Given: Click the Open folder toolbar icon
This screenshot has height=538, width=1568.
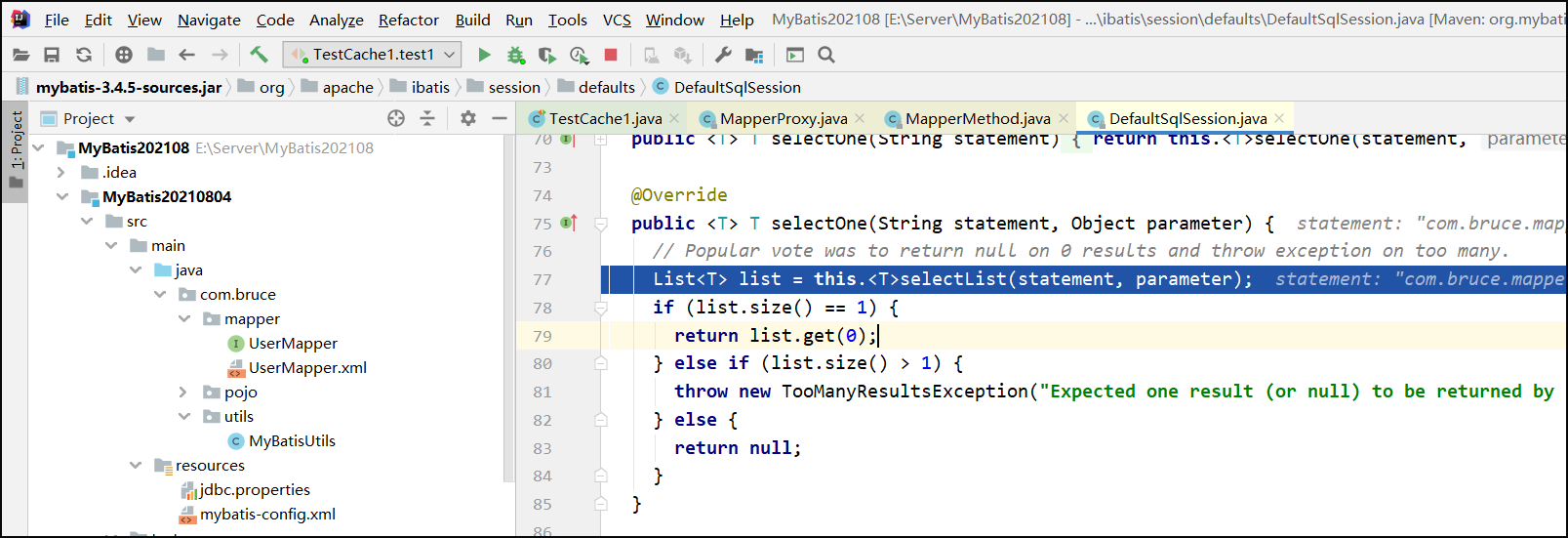Looking at the screenshot, I should (20, 55).
